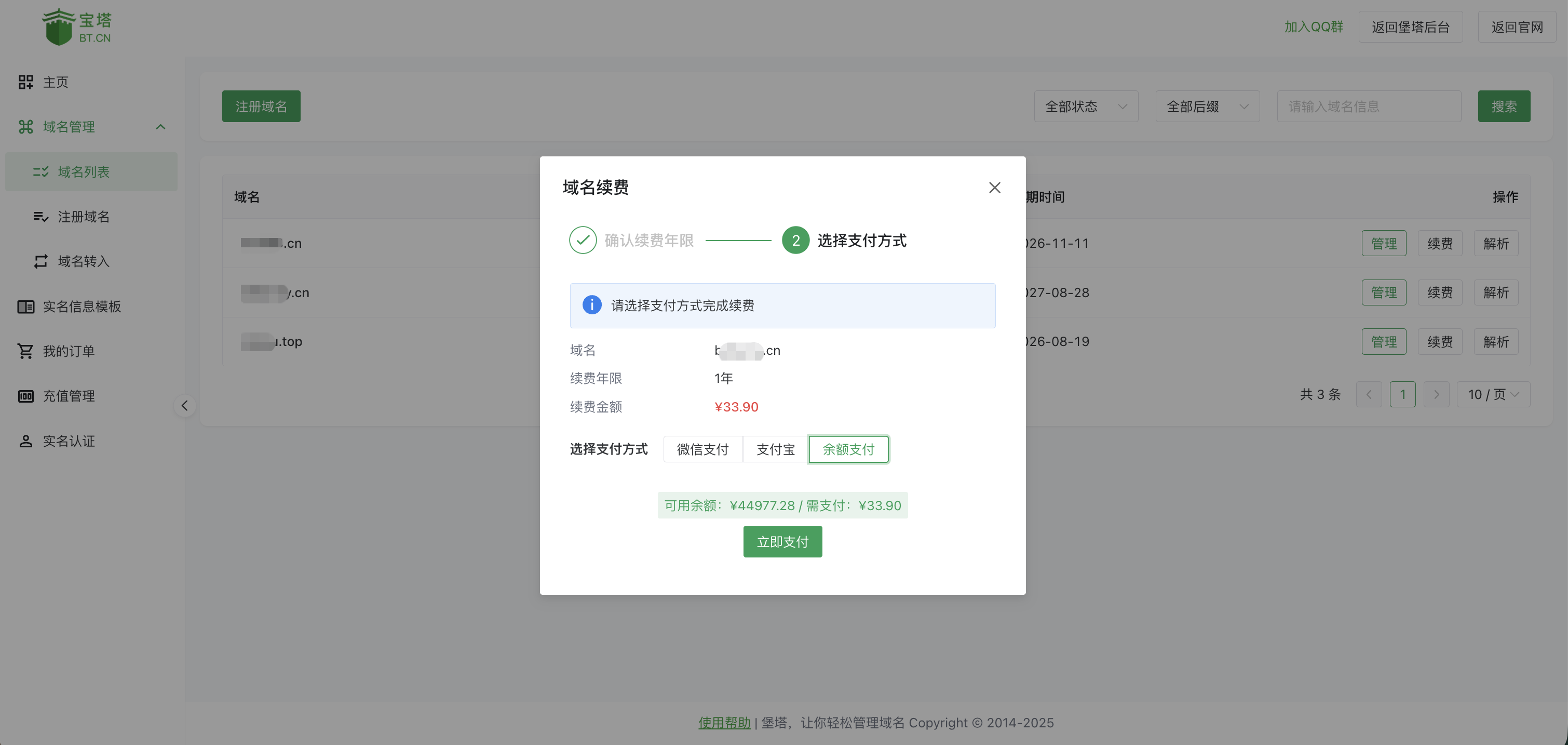
Task: Click the 宝塔 BT.CN logo
Action: [76, 26]
